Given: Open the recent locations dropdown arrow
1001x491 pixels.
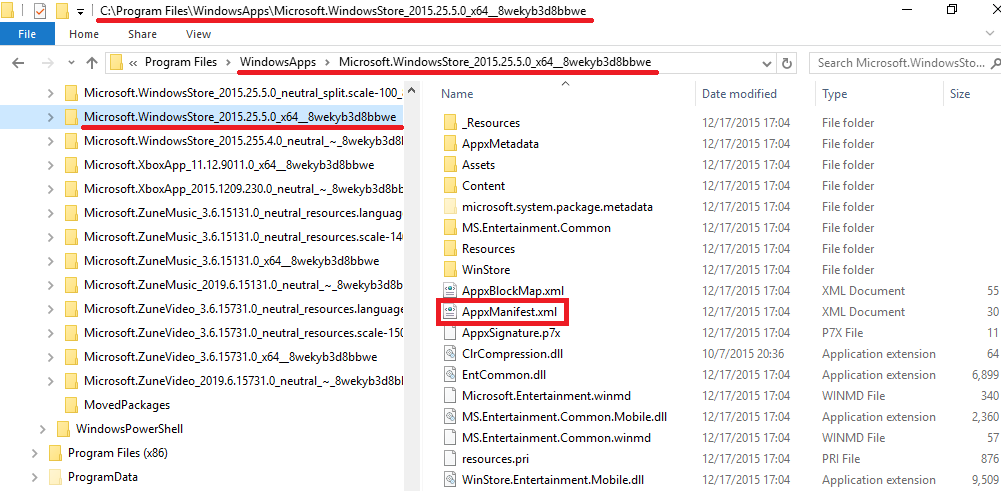Looking at the screenshot, I should (x=70, y=63).
